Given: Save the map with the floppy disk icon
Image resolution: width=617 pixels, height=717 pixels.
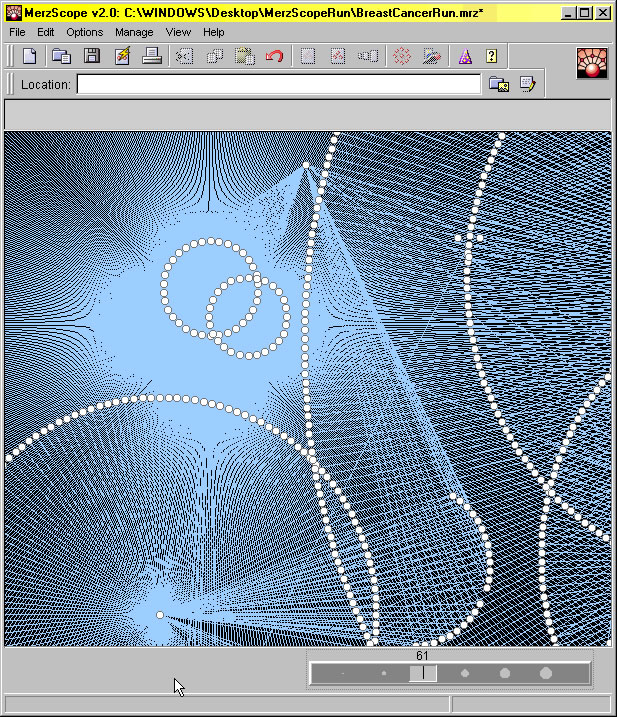Looking at the screenshot, I should [91, 57].
